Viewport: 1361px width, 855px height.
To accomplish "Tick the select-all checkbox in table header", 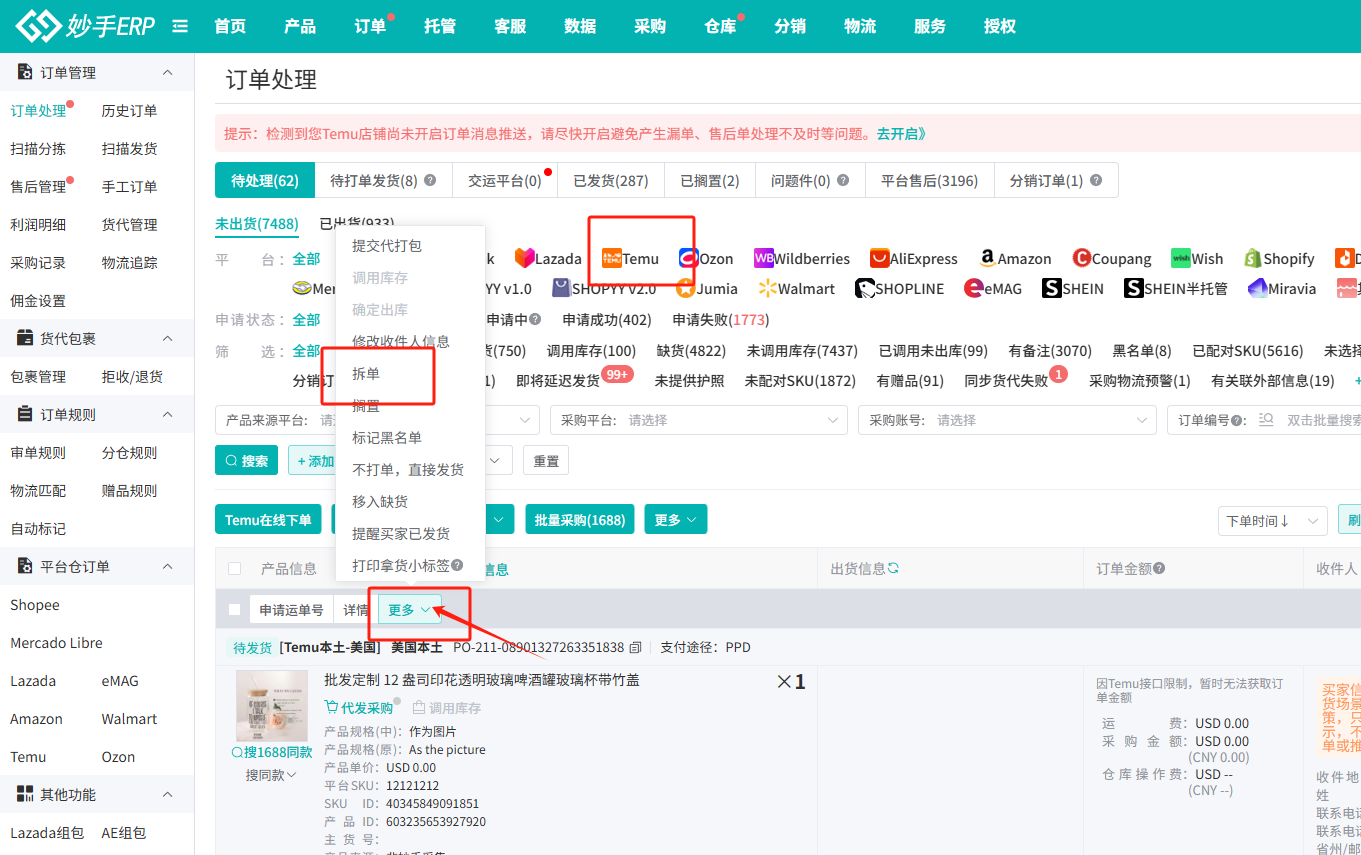I will pos(234,568).
